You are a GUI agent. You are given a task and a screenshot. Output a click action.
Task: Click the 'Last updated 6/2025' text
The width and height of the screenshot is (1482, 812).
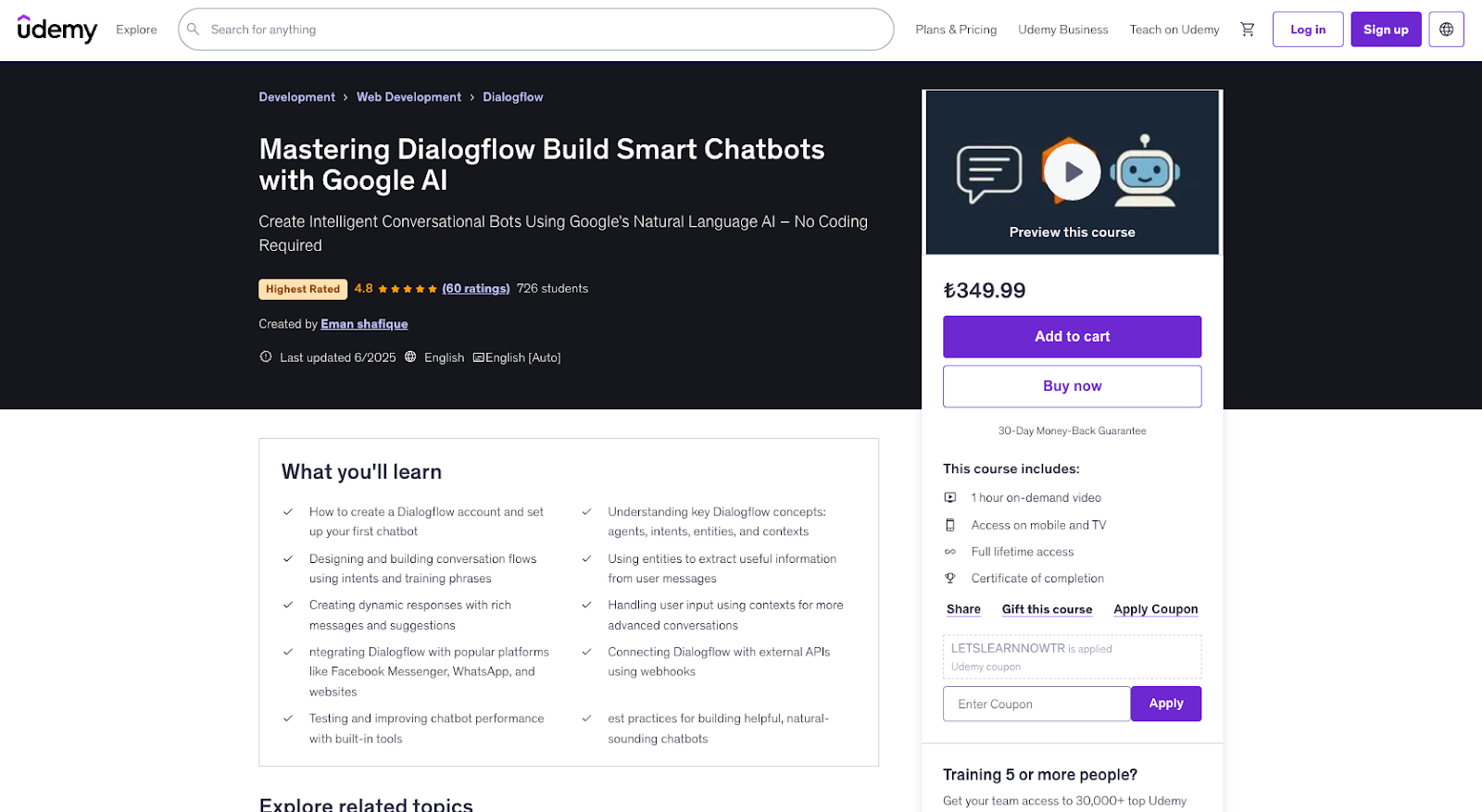337,357
